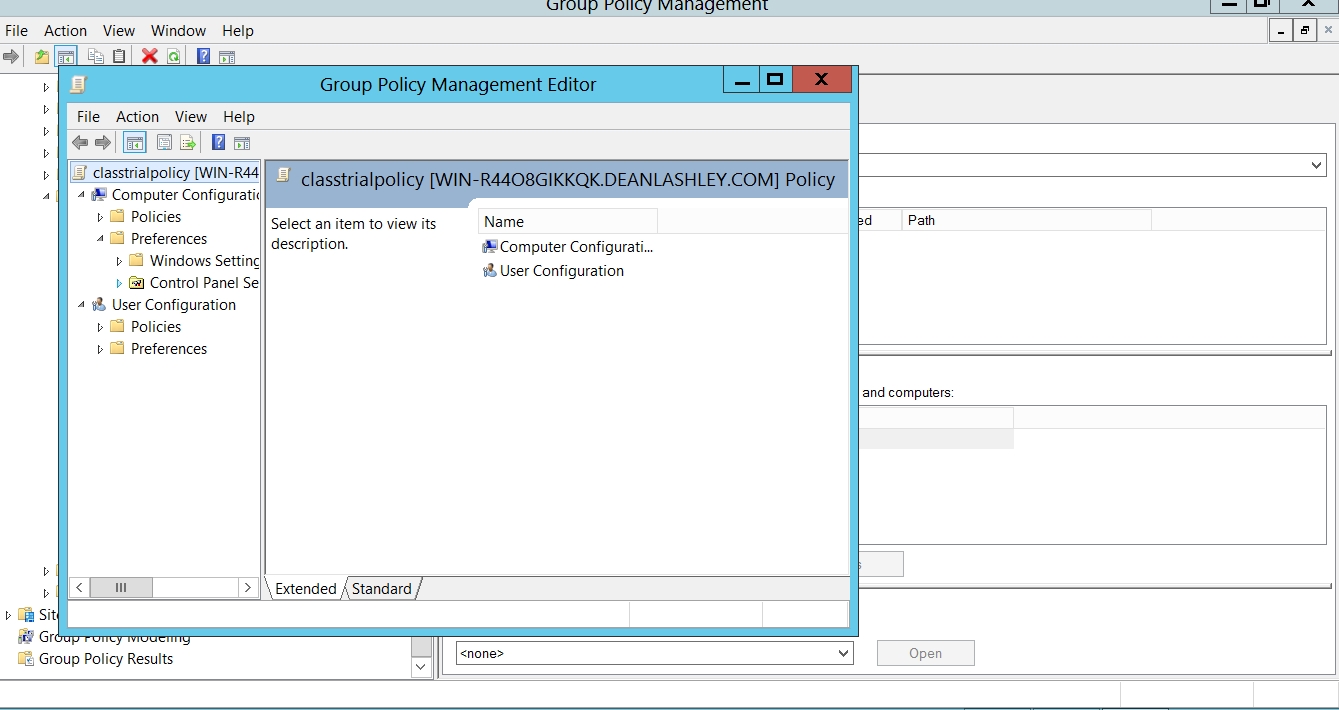Expand the Windows Settings node

[119, 261]
